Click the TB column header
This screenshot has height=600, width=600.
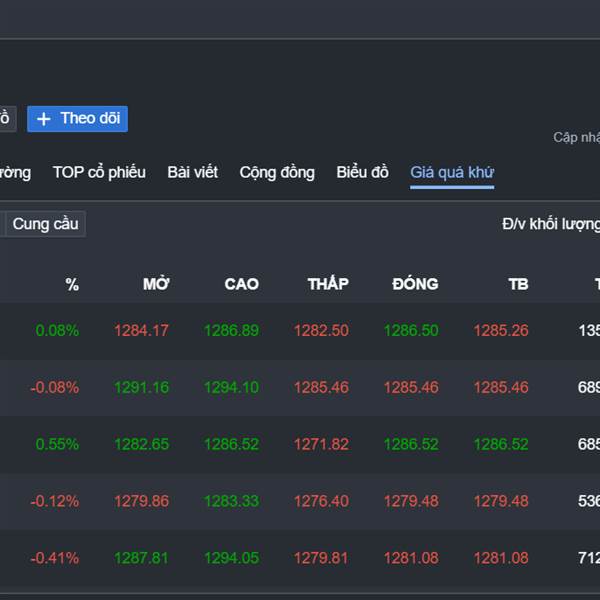tap(518, 284)
